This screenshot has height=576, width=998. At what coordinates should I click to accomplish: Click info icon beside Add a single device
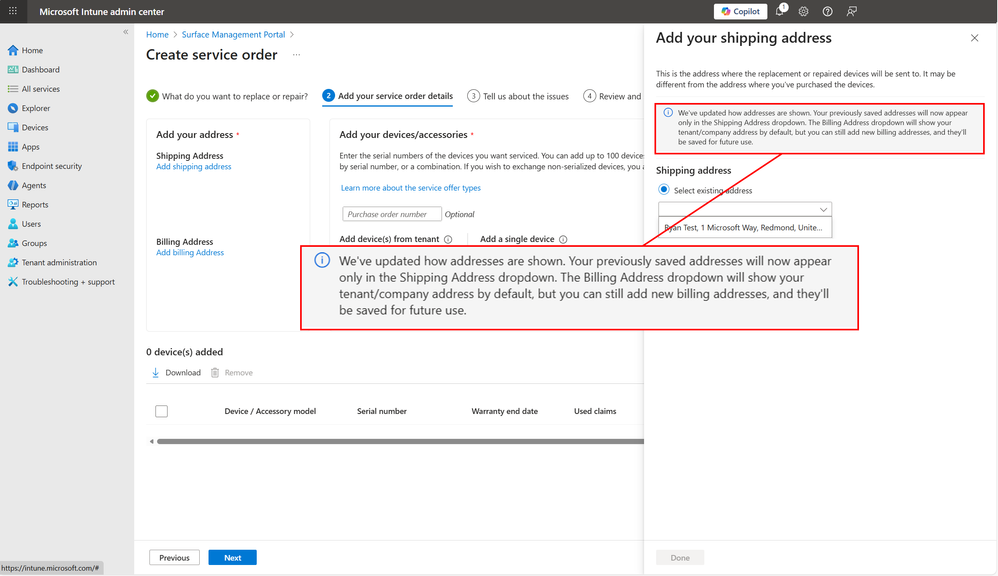pyautogui.click(x=563, y=239)
